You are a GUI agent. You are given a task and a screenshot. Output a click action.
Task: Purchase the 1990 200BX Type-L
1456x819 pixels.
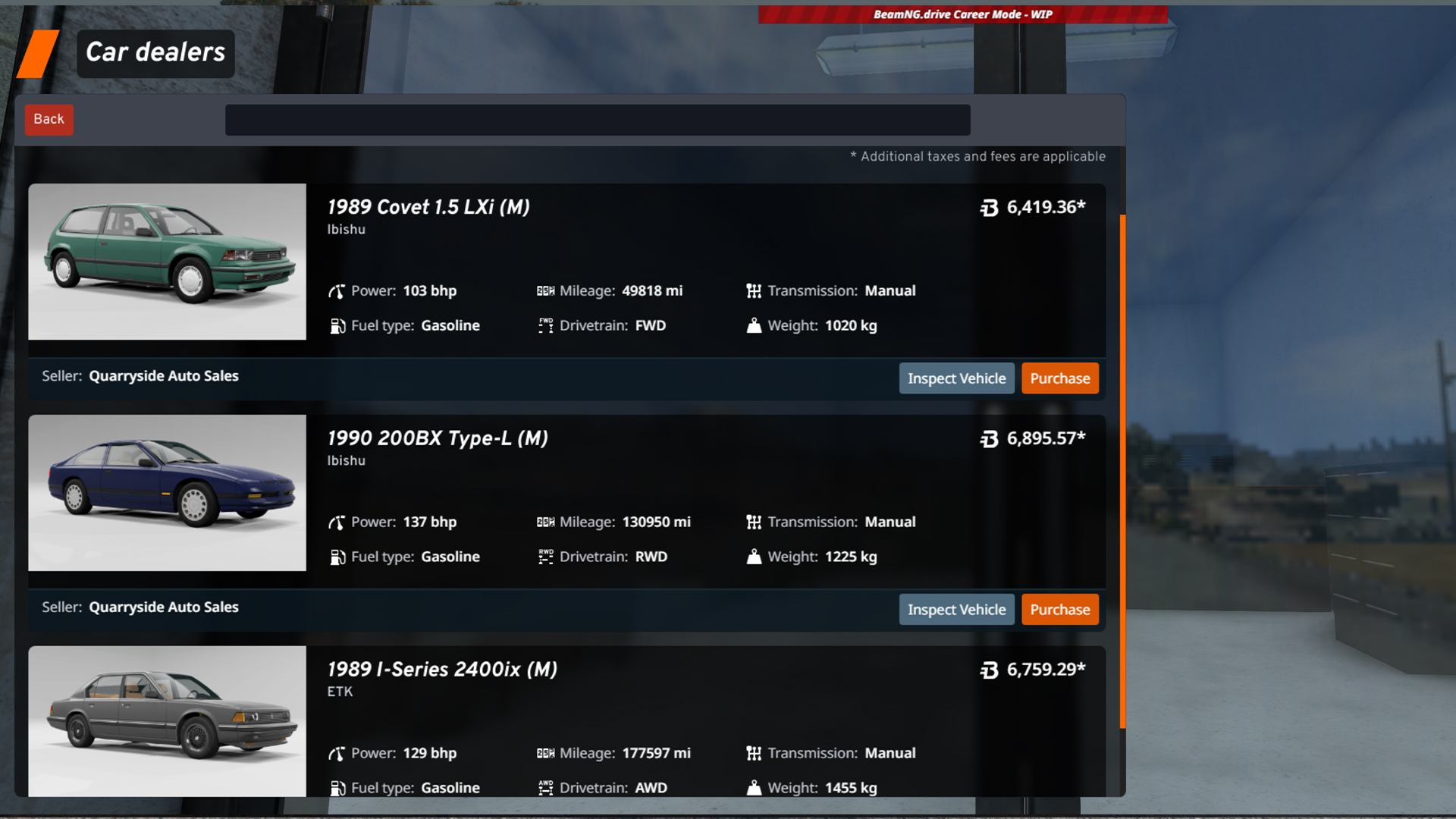pos(1059,609)
